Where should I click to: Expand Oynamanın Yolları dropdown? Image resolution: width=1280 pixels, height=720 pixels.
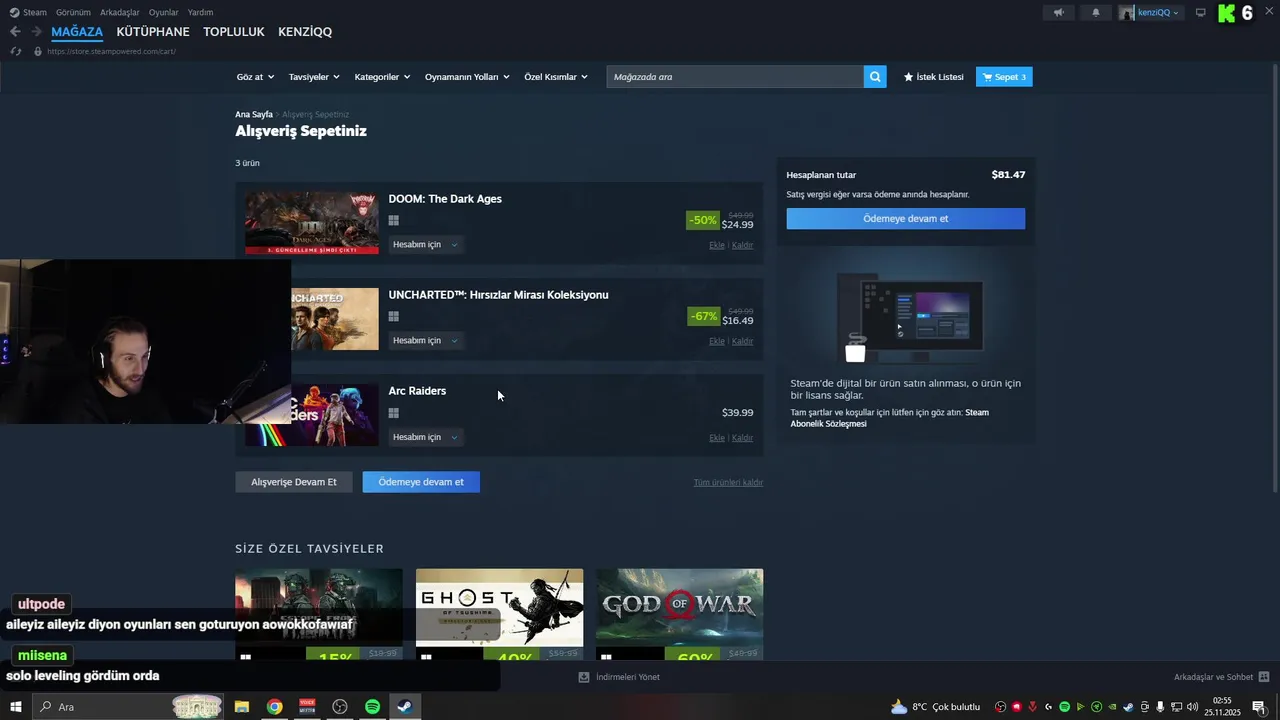click(x=467, y=77)
